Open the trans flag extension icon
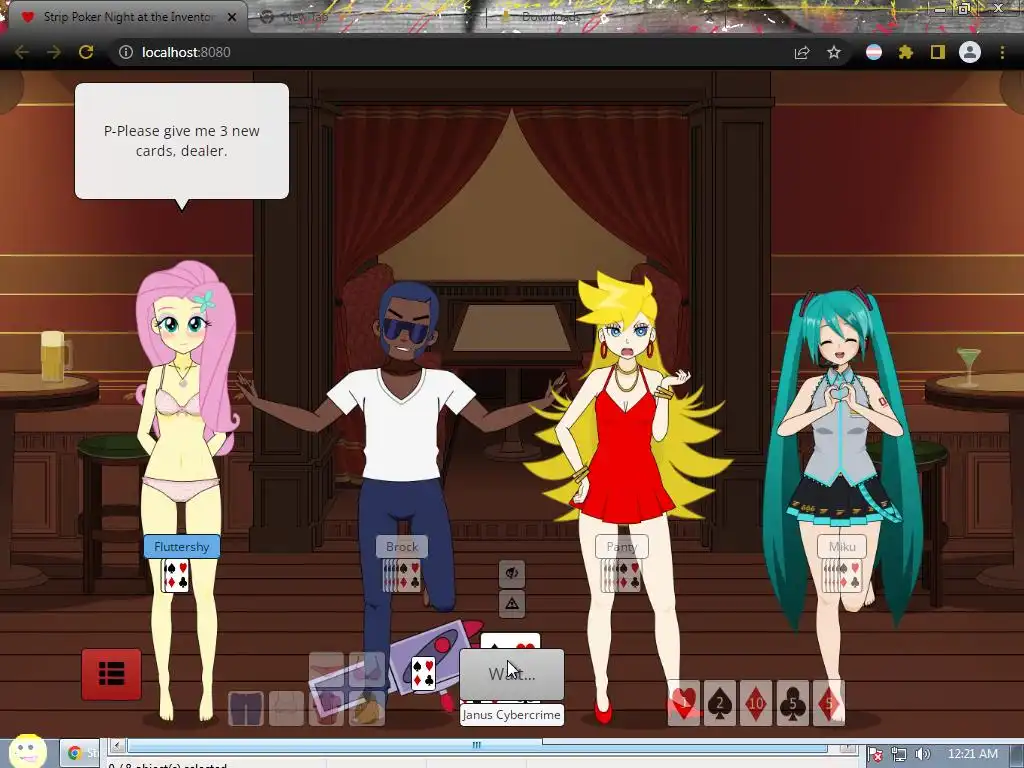The height and width of the screenshot is (768, 1024). (x=874, y=52)
